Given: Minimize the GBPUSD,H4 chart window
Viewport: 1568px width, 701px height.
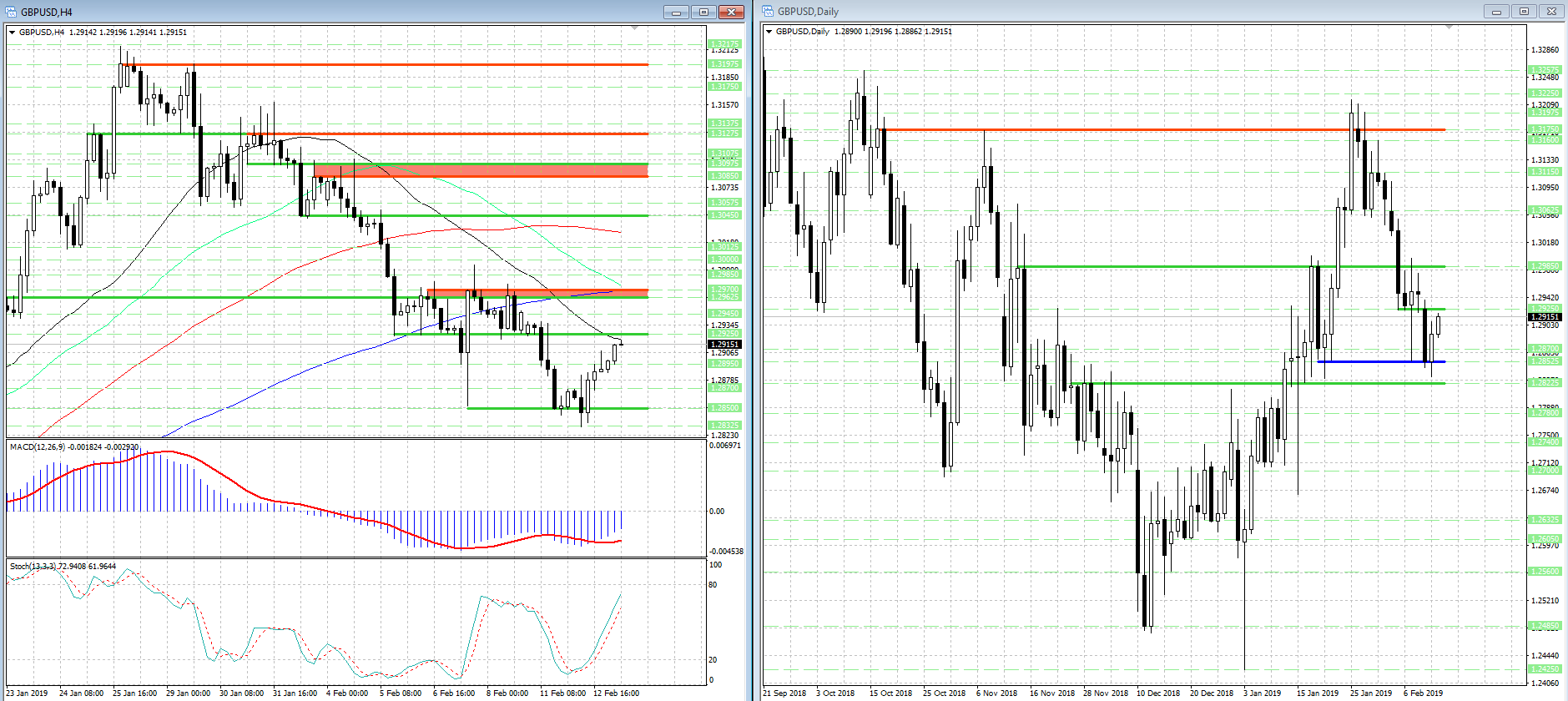Looking at the screenshot, I should click(676, 12).
